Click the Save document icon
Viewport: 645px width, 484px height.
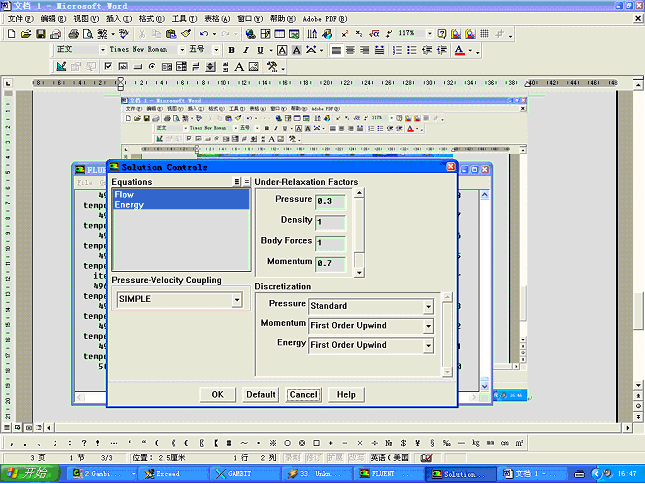point(41,34)
